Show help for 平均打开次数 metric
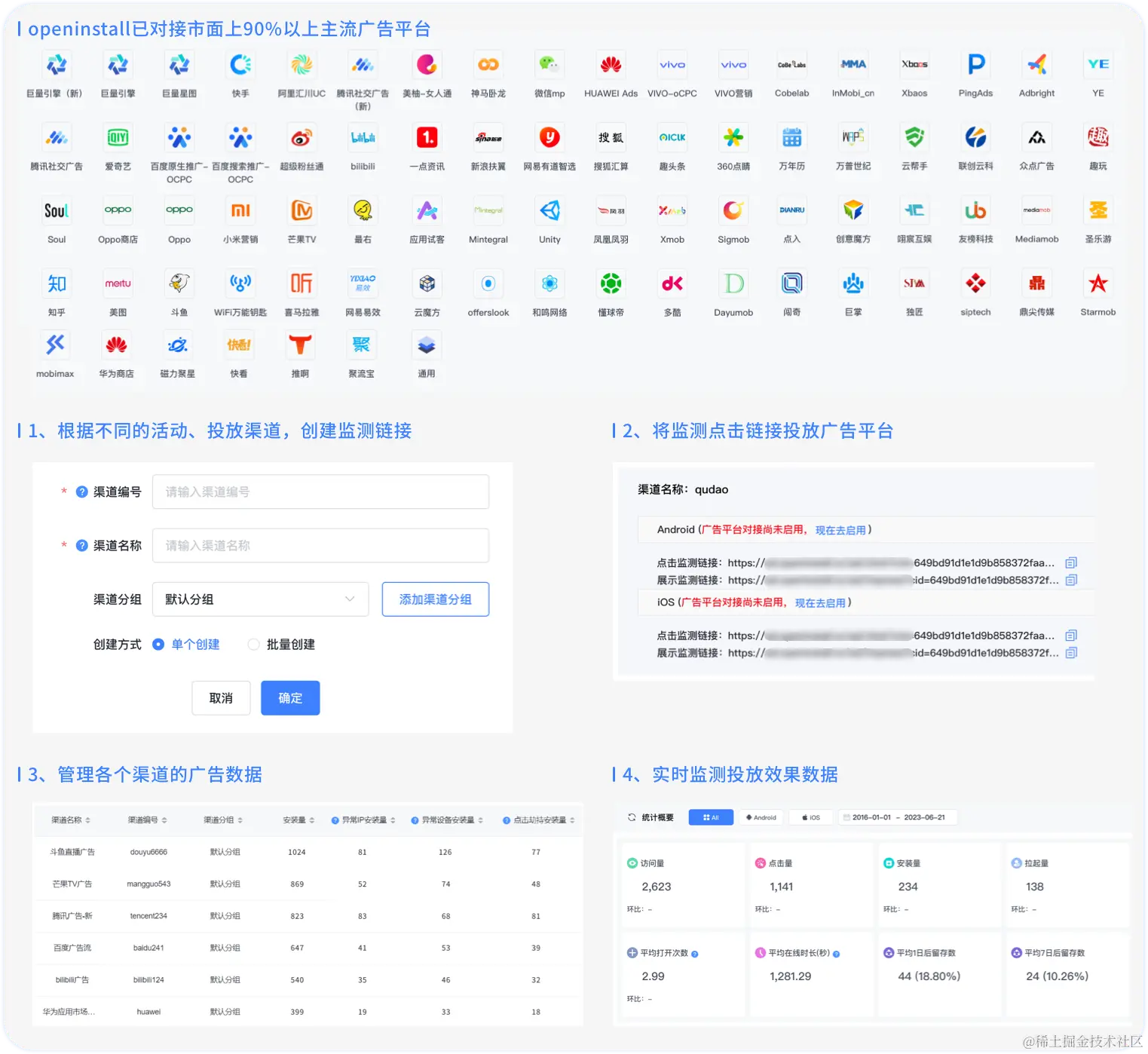This screenshot has width=1148, height=1054. [x=695, y=954]
